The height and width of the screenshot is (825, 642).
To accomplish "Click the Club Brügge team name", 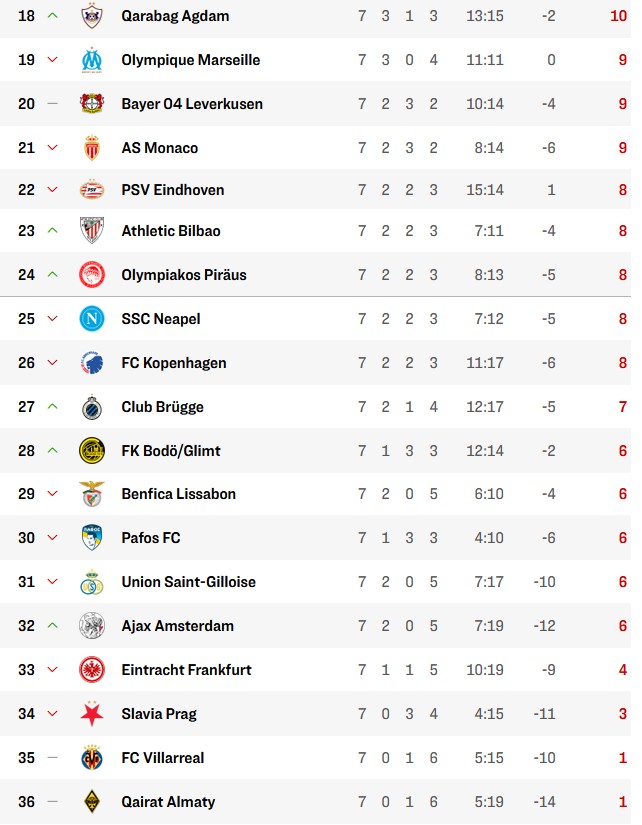I will (x=162, y=407).
